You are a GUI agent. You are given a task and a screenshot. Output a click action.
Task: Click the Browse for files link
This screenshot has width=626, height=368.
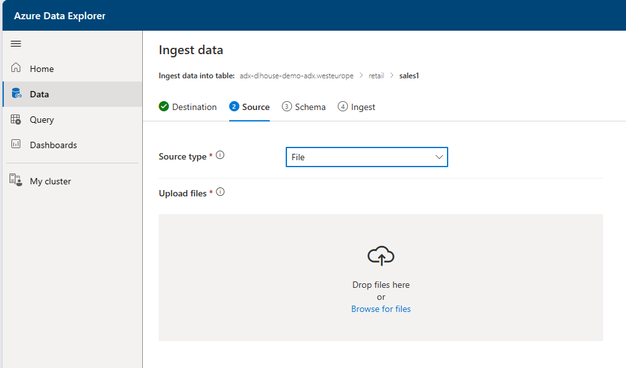[381, 309]
